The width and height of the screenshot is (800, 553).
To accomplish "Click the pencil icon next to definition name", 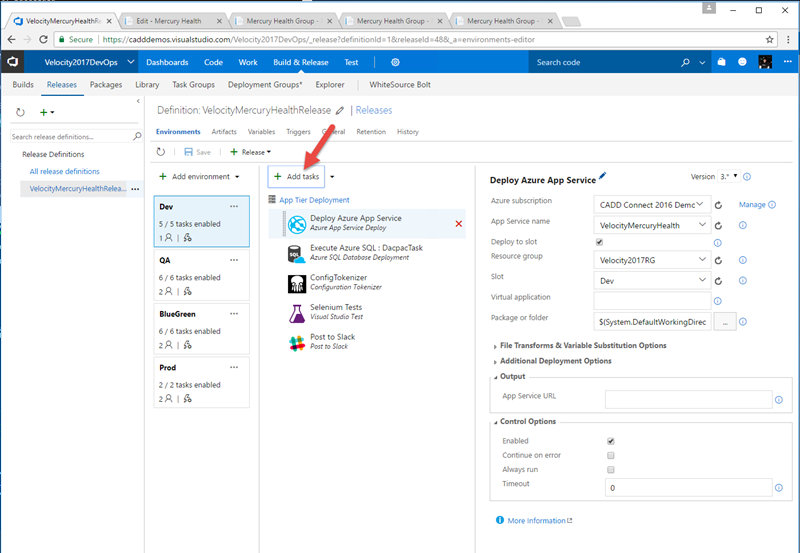I will tap(340, 110).
